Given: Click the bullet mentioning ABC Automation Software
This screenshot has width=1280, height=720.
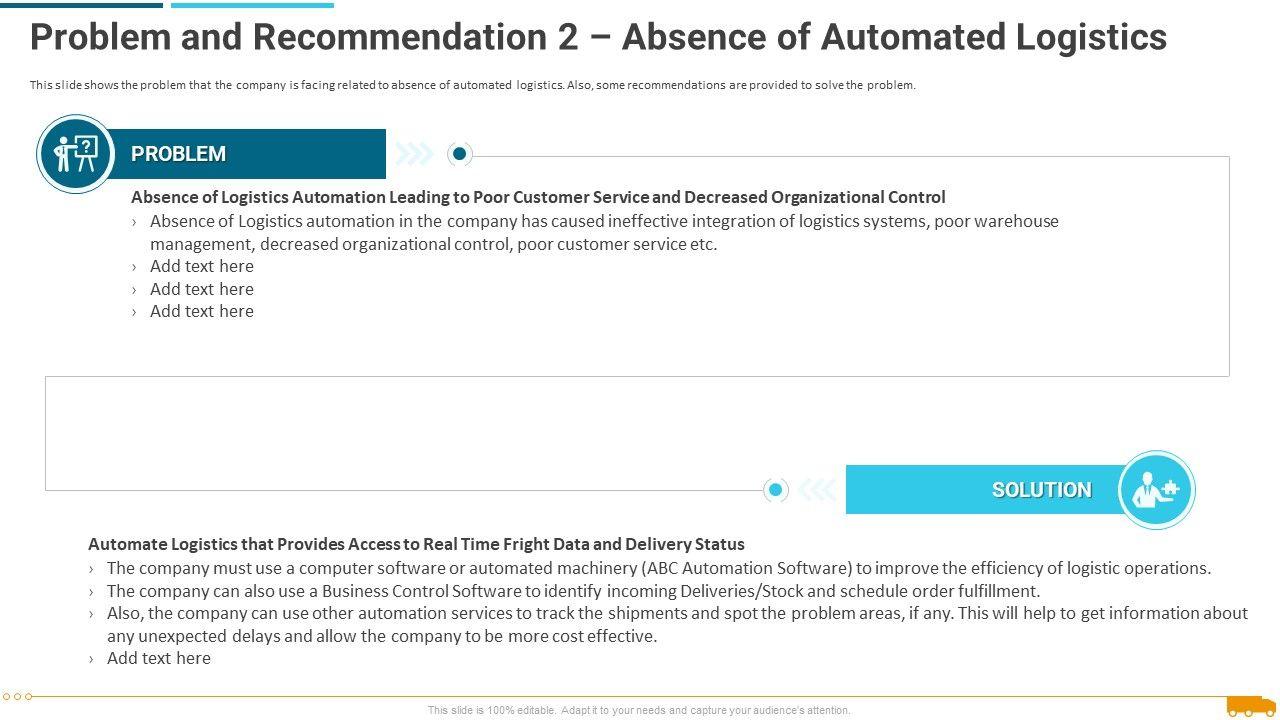Looking at the screenshot, I should point(658,568).
